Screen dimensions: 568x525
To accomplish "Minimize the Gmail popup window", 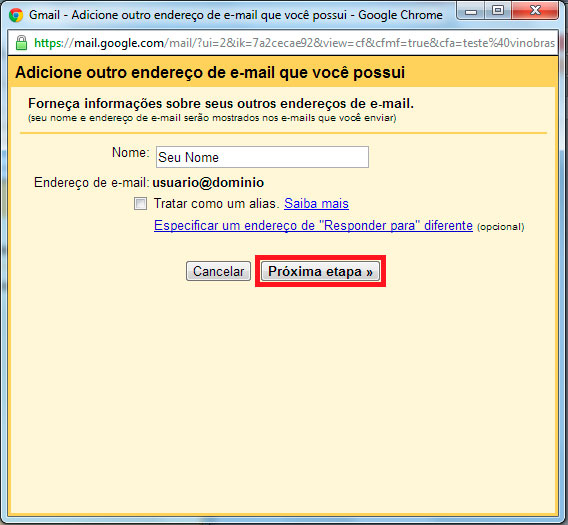I will [471, 11].
